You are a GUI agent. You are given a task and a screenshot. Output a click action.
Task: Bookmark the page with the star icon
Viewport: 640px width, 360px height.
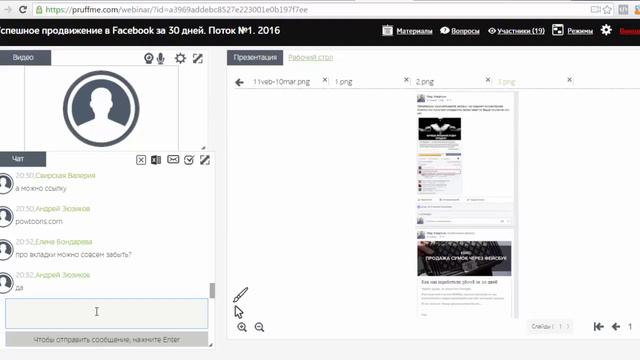click(x=607, y=9)
